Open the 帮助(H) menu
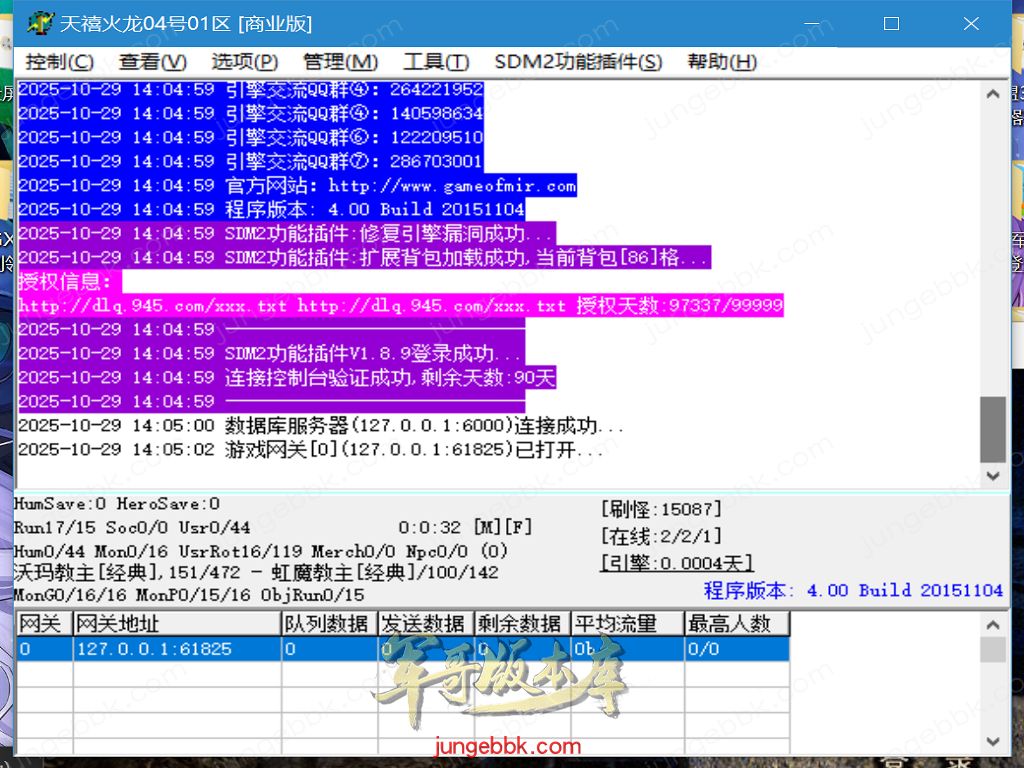The height and width of the screenshot is (768, 1024). click(722, 62)
